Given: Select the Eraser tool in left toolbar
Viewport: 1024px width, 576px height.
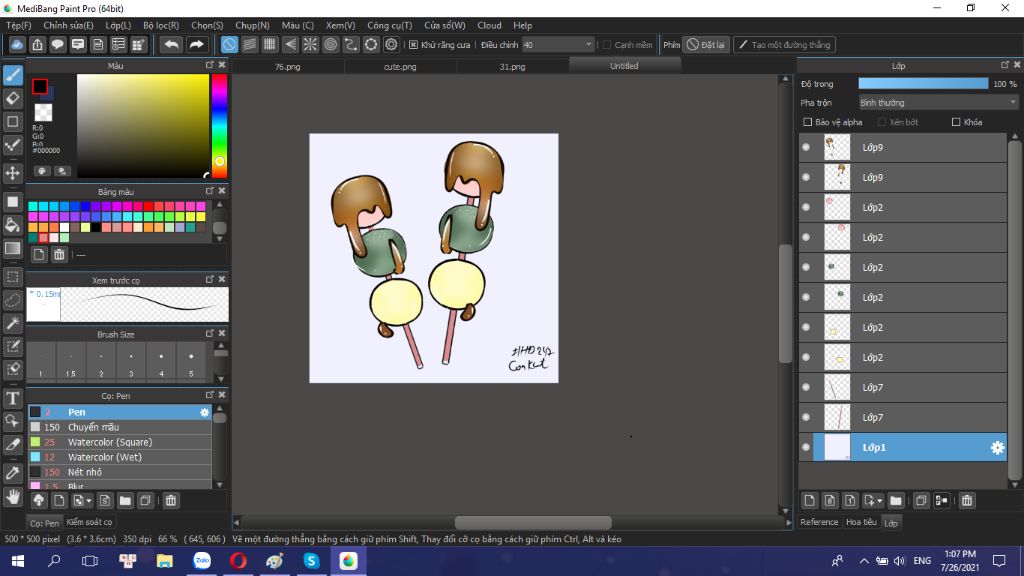Looking at the screenshot, I should tap(13, 98).
